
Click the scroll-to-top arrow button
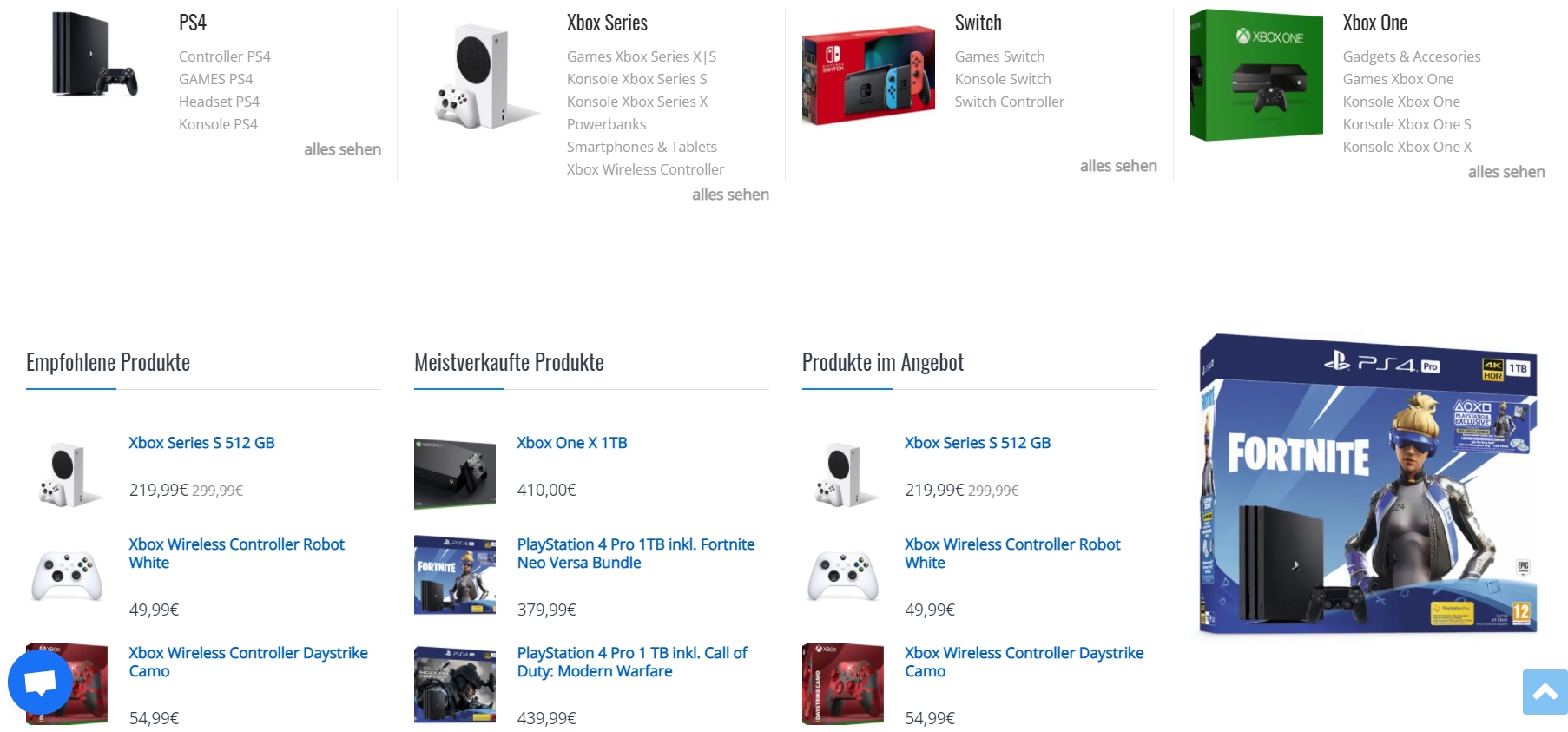click(1545, 691)
